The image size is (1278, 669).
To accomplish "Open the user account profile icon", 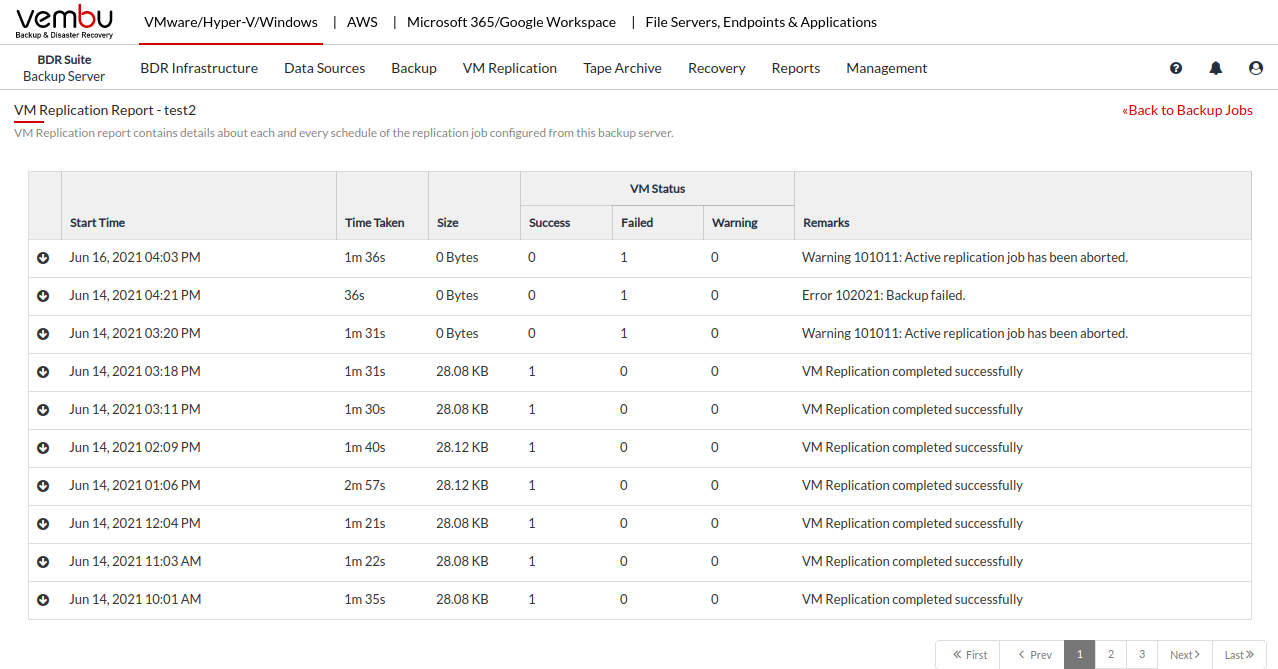I will (1256, 68).
